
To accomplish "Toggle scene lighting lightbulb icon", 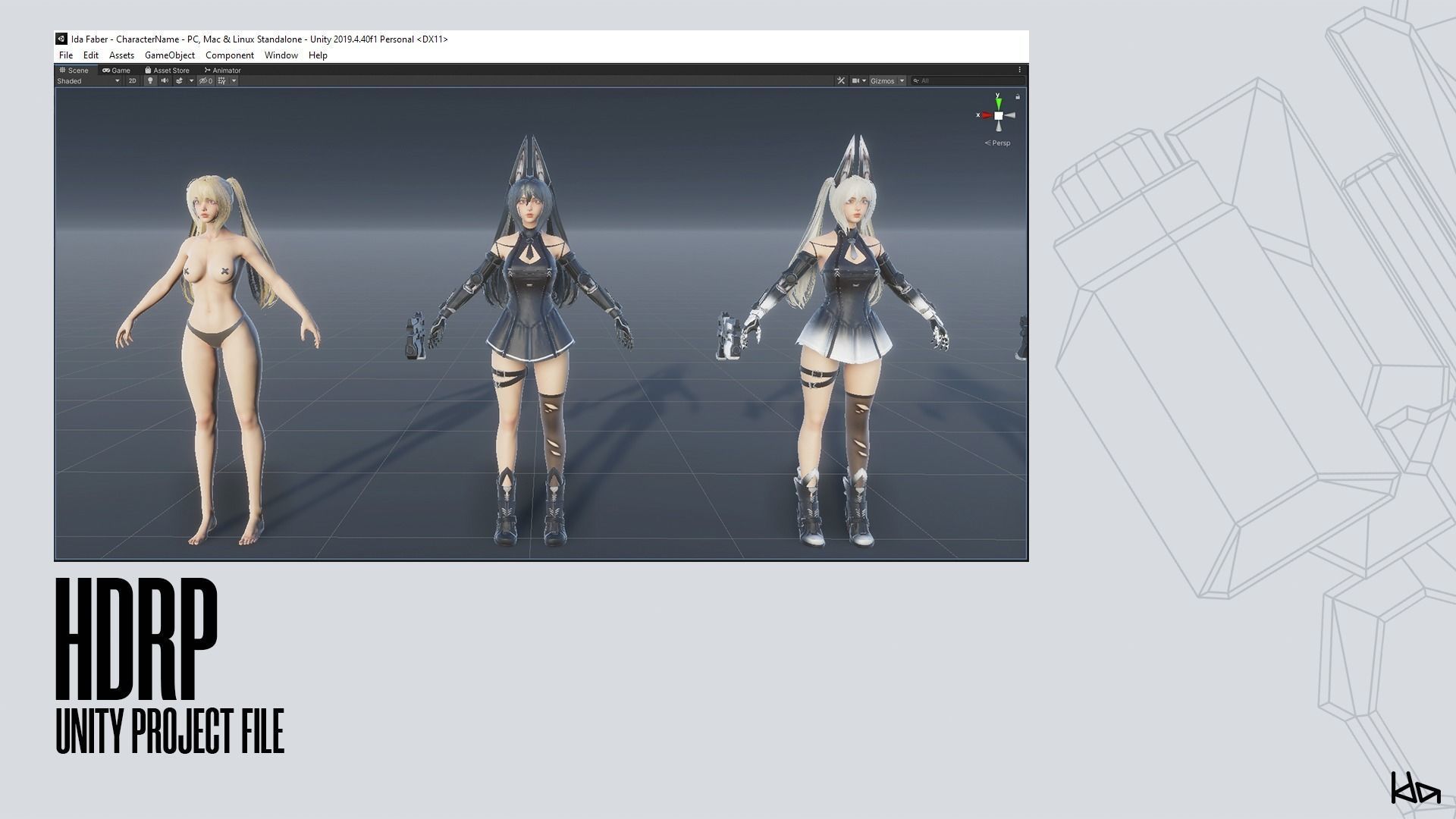I will click(x=150, y=81).
